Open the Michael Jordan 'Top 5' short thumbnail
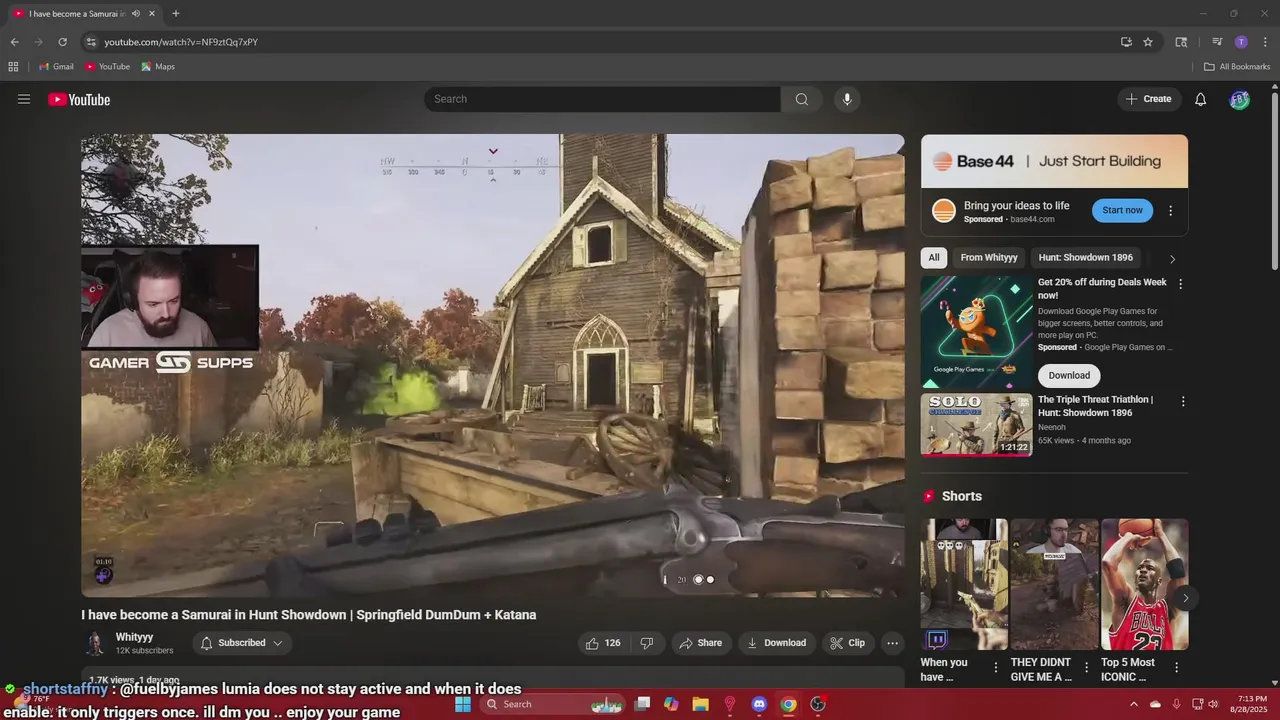The image size is (1280, 720). [x=1145, y=584]
